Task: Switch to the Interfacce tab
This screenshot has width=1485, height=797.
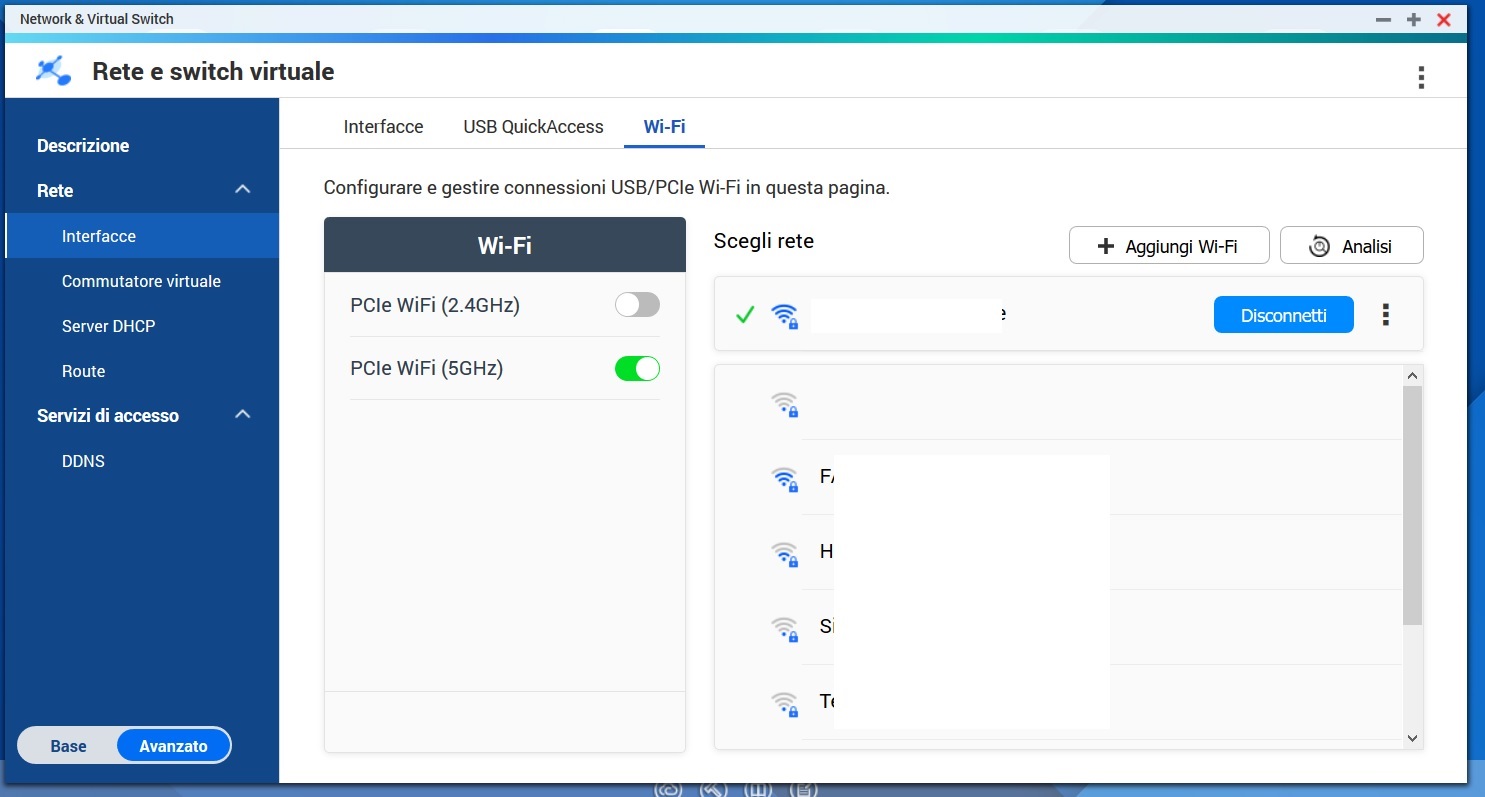Action: coord(383,127)
